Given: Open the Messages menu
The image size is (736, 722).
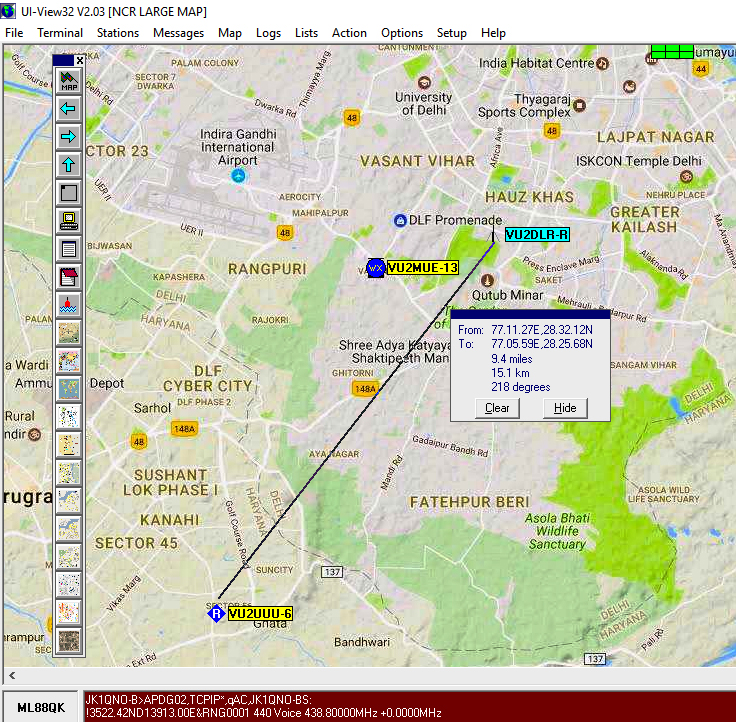Looking at the screenshot, I should click(x=178, y=33).
